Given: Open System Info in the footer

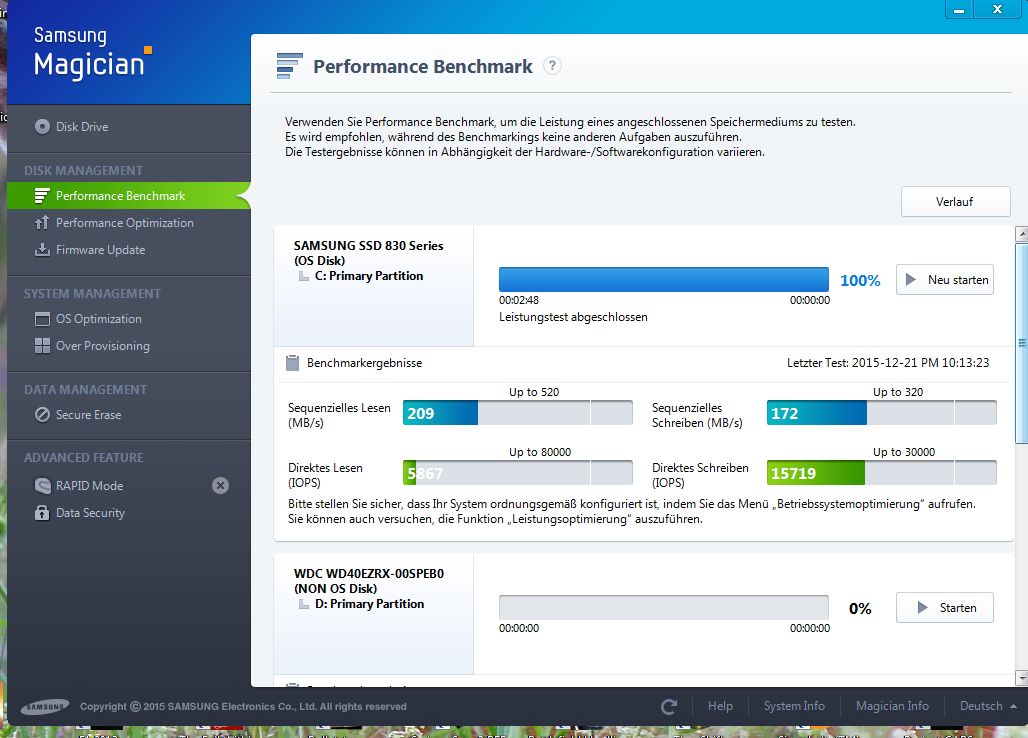Looking at the screenshot, I should coord(794,706).
